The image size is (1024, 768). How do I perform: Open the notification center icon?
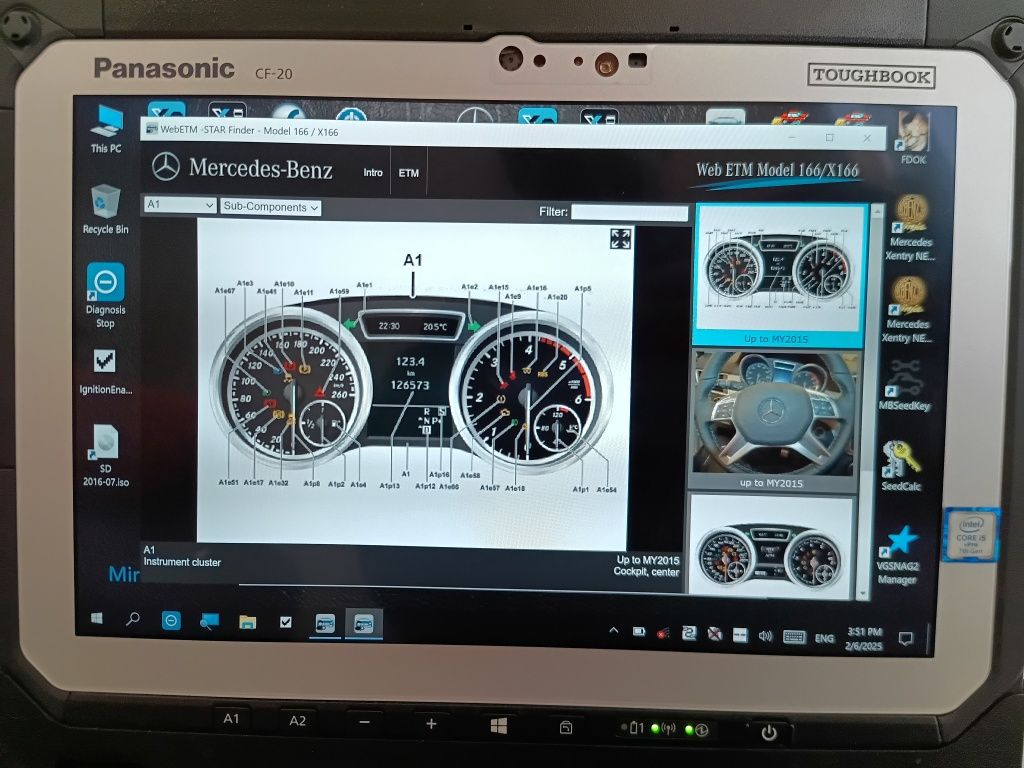tap(905, 639)
